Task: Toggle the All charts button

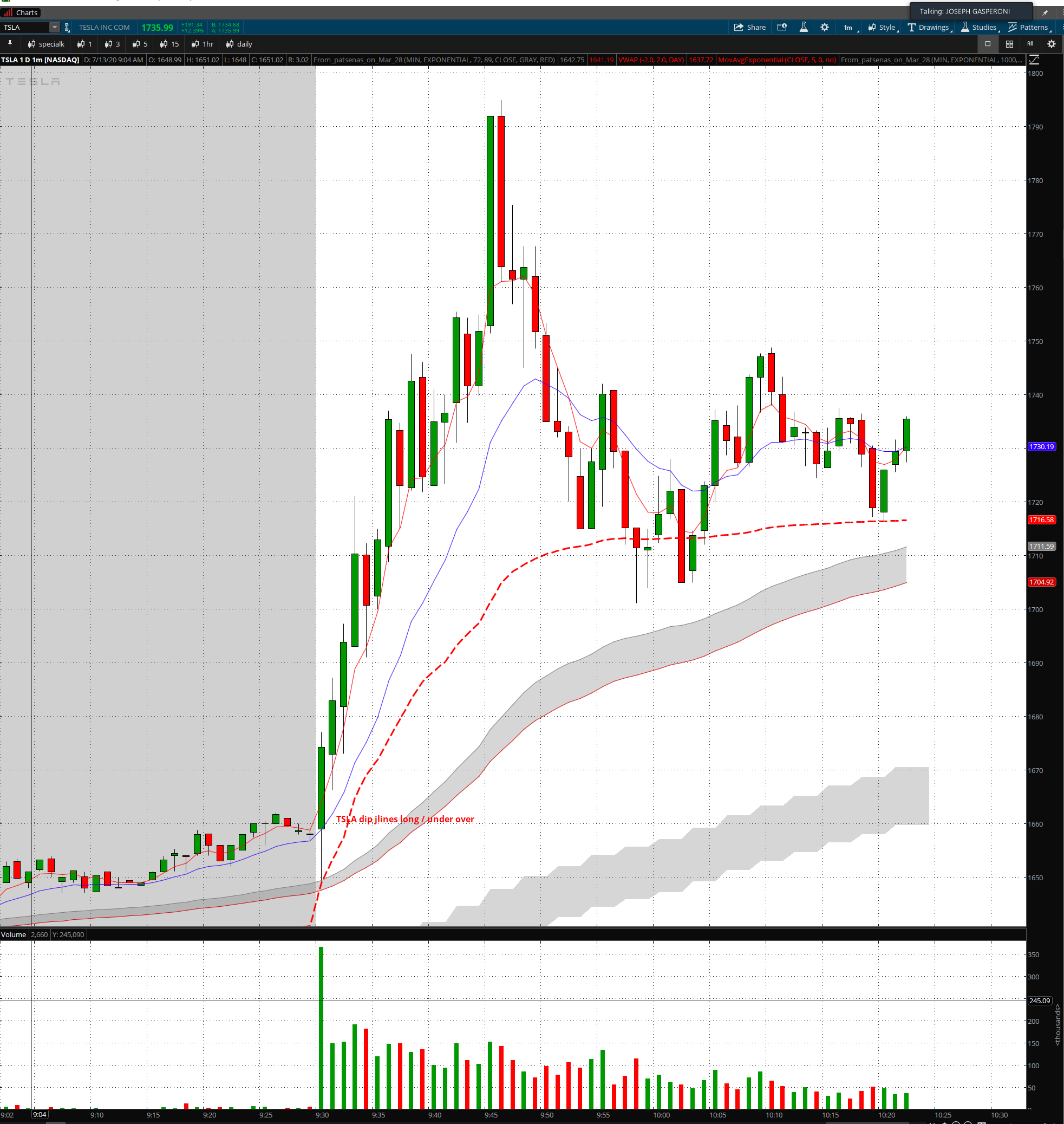Action: [x=1029, y=44]
